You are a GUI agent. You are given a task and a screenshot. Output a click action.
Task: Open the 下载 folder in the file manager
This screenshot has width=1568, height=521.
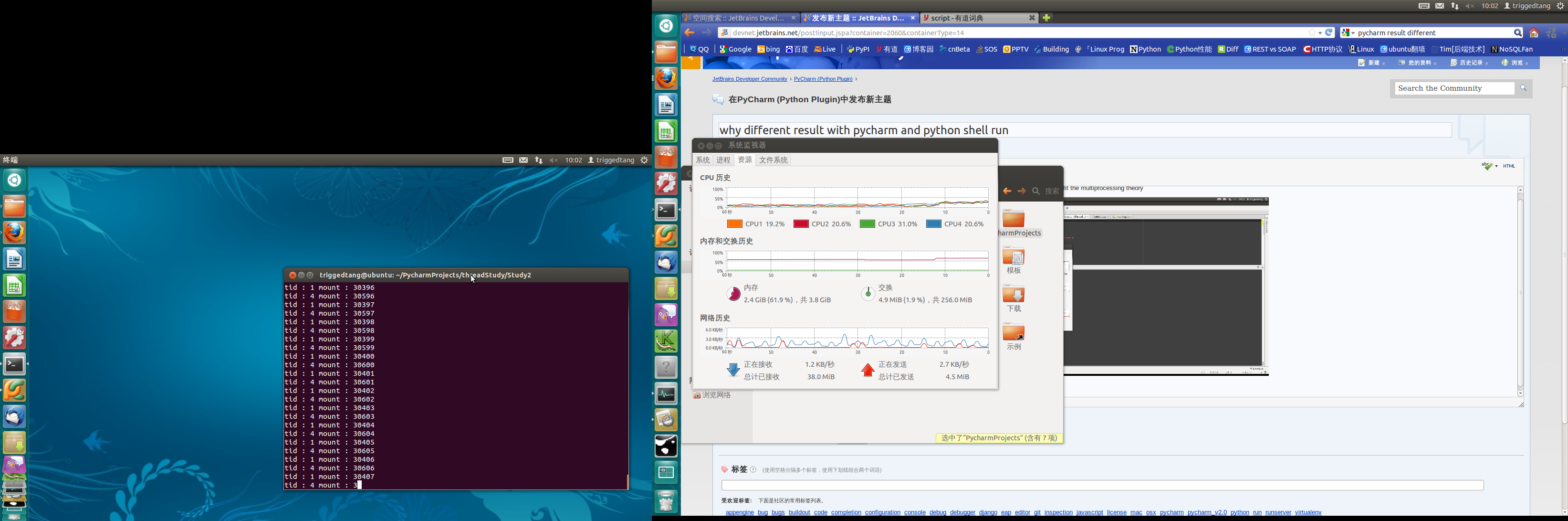[x=1014, y=297]
